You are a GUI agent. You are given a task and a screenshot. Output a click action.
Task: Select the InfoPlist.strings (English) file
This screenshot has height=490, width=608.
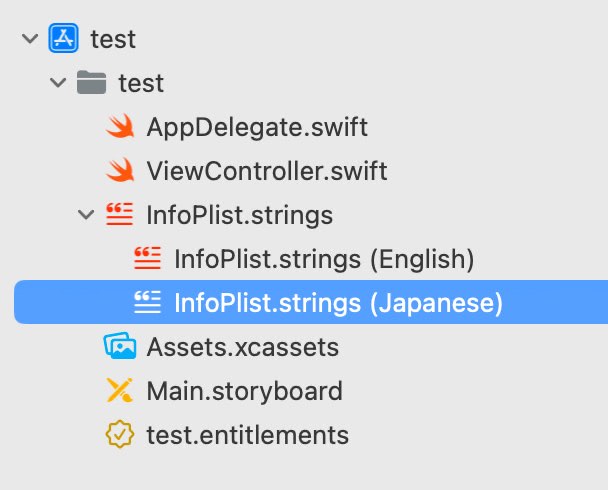(x=324, y=259)
